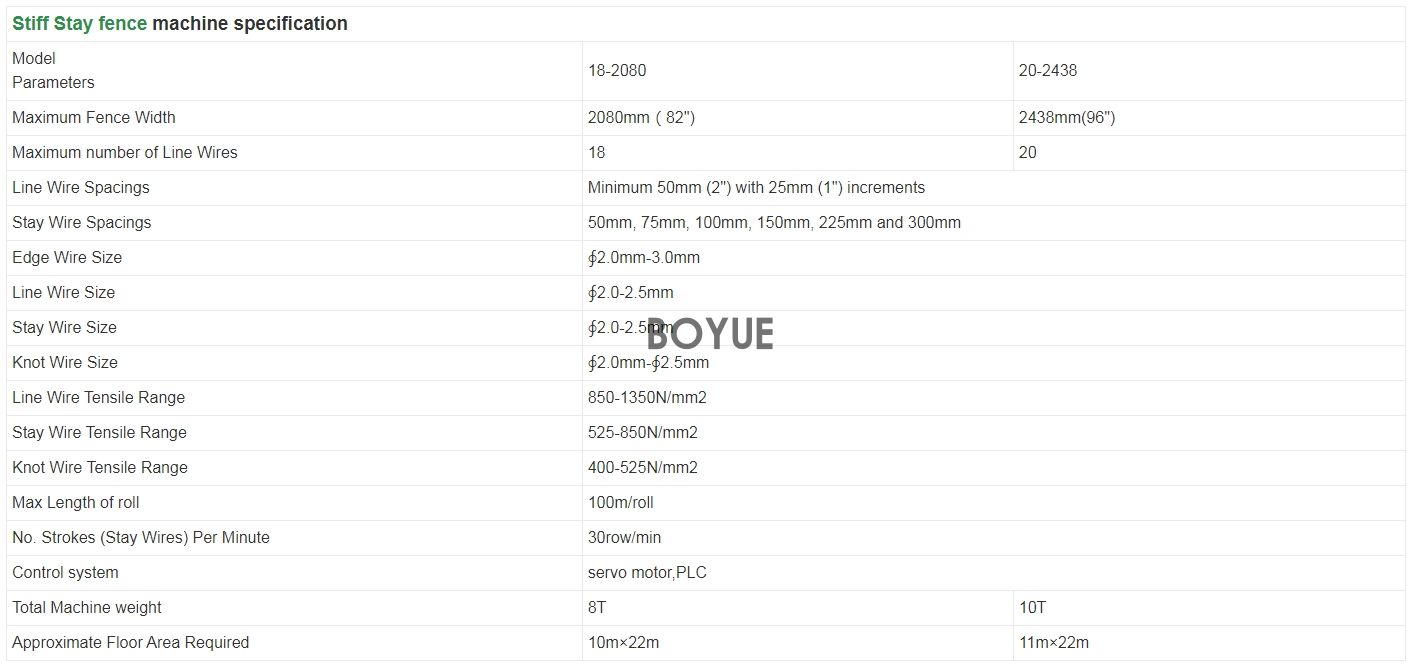Select the 20-2438 model cell

coord(1048,71)
